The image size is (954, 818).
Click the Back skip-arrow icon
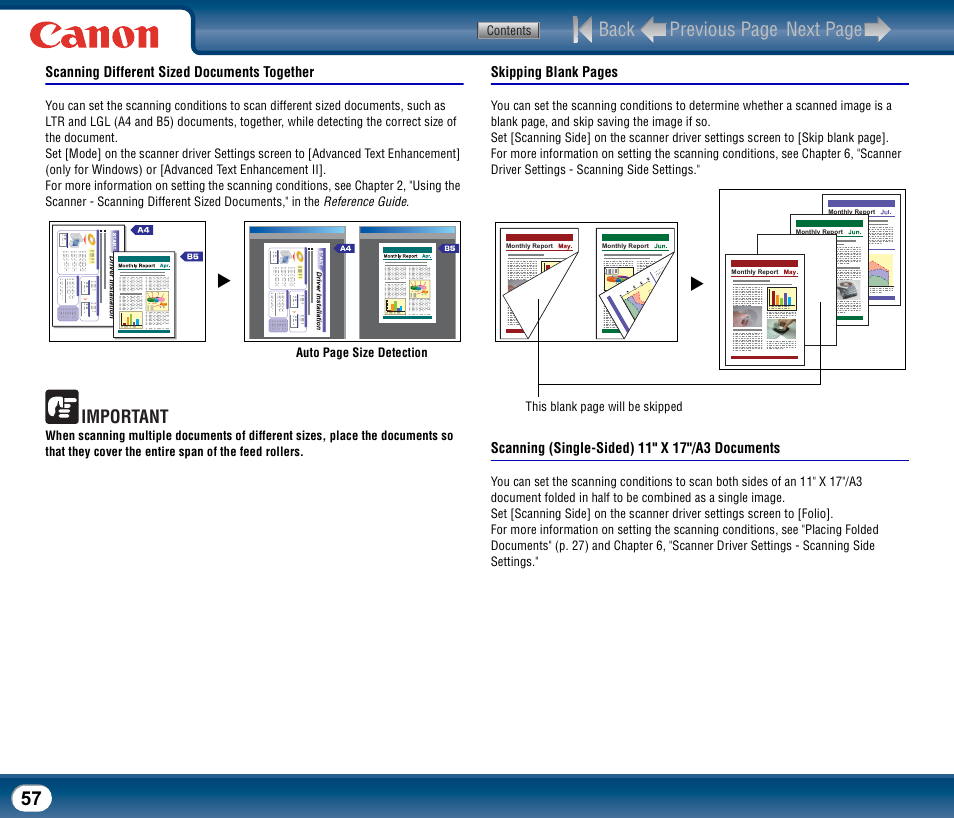click(582, 29)
